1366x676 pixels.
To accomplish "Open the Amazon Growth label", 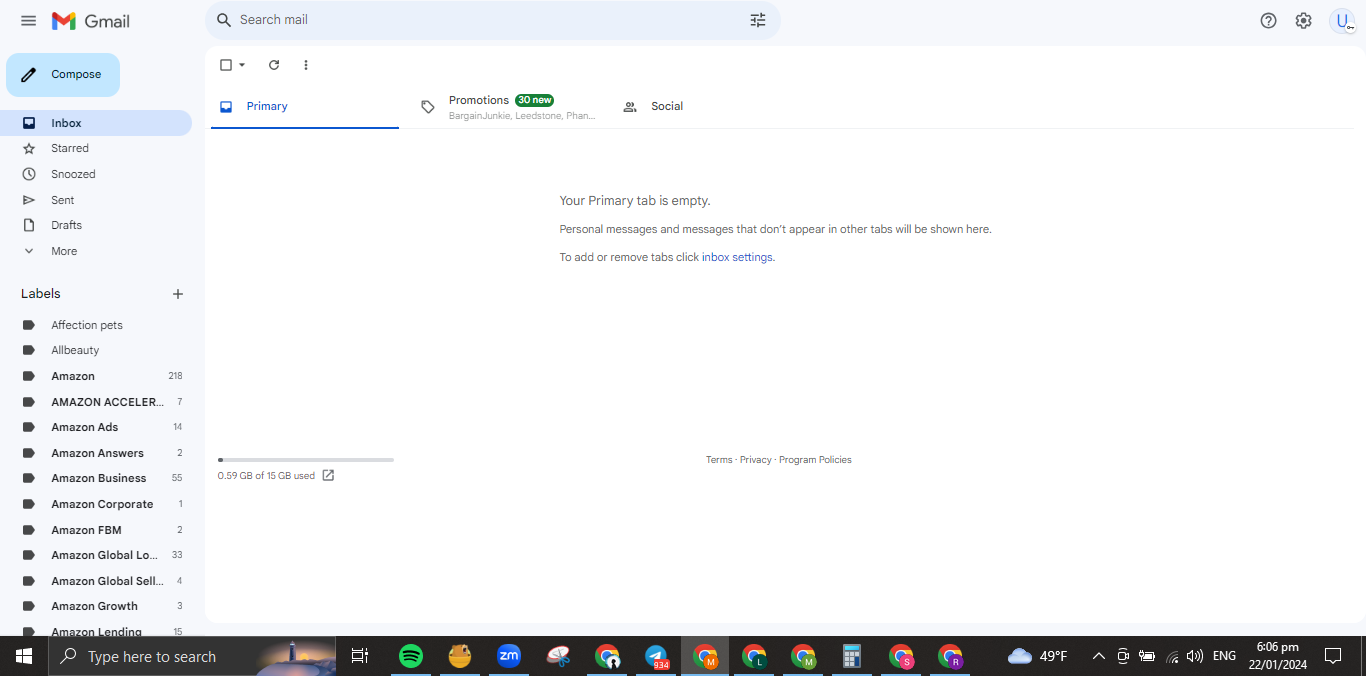I will tap(96, 606).
